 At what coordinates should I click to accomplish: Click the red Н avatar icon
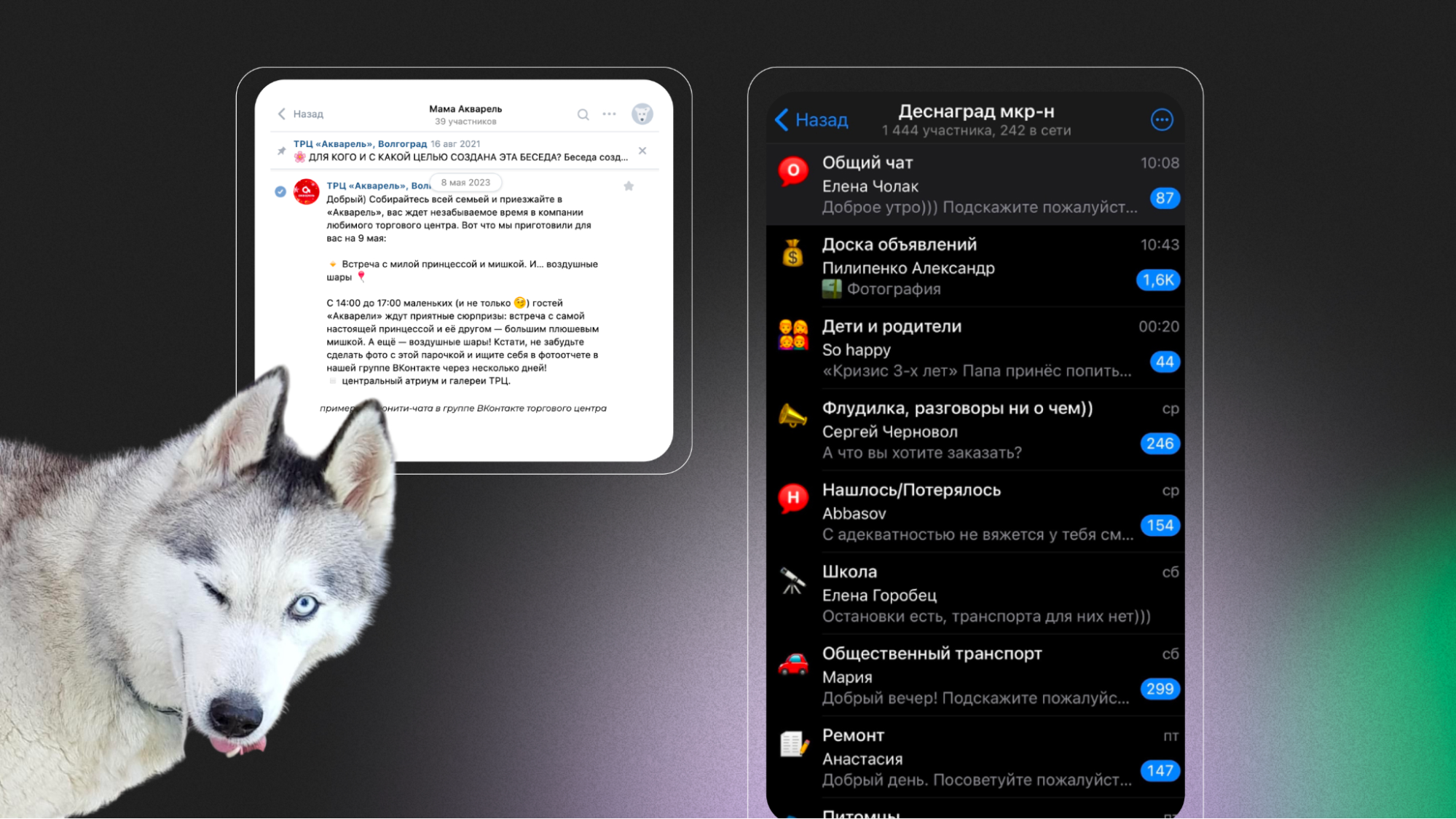coord(793,499)
